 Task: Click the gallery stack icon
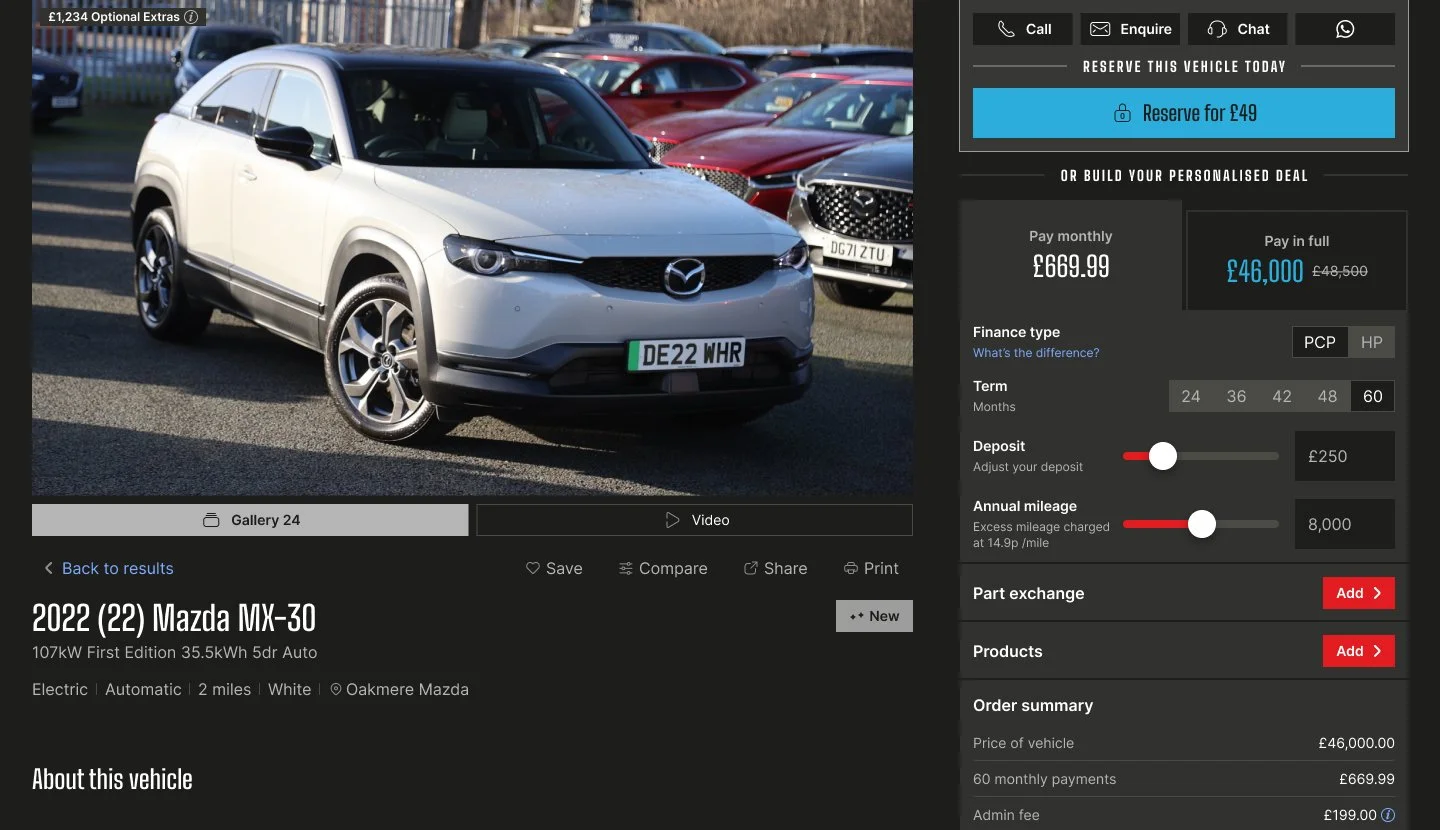211,520
